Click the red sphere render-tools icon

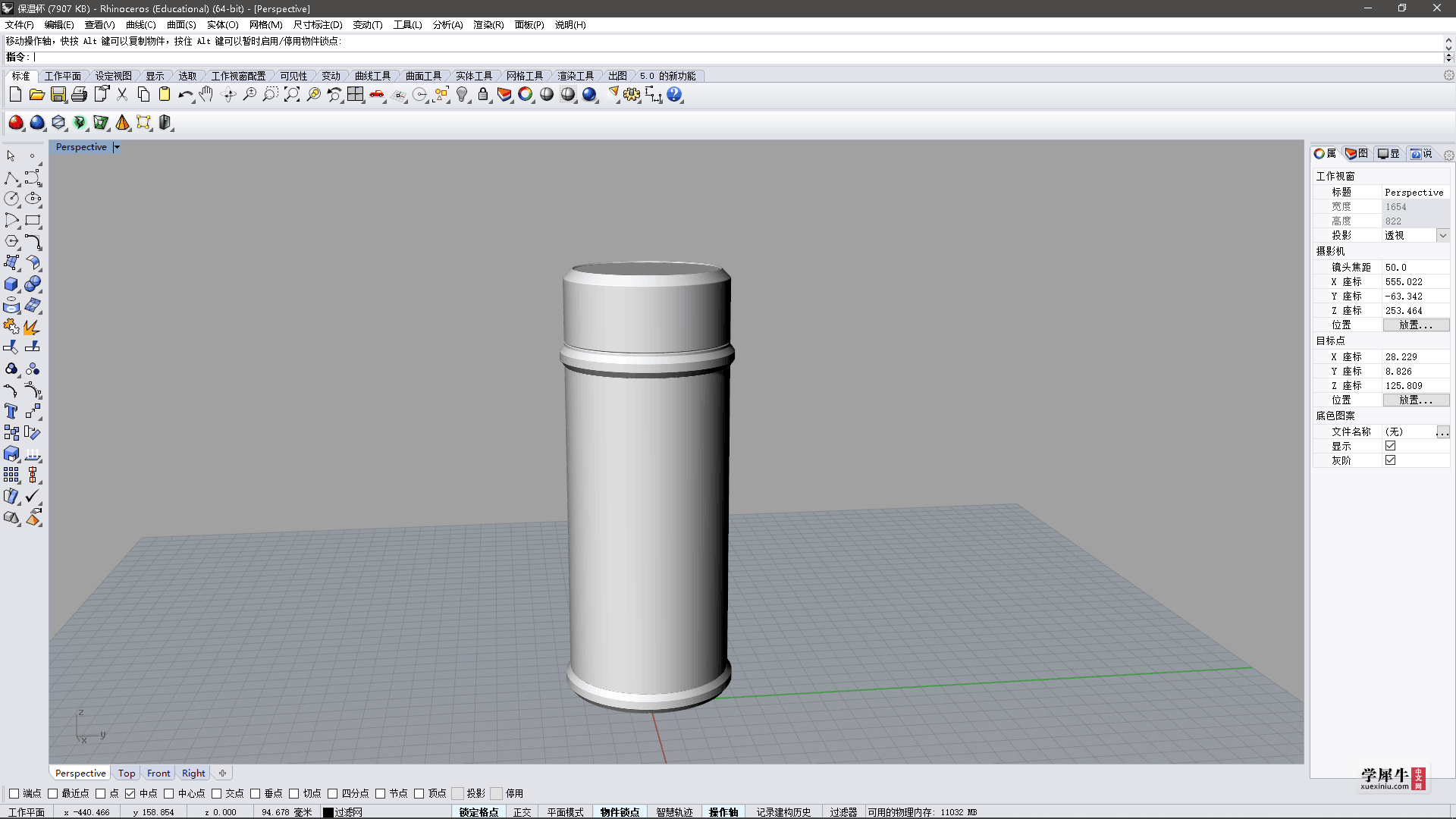click(16, 123)
